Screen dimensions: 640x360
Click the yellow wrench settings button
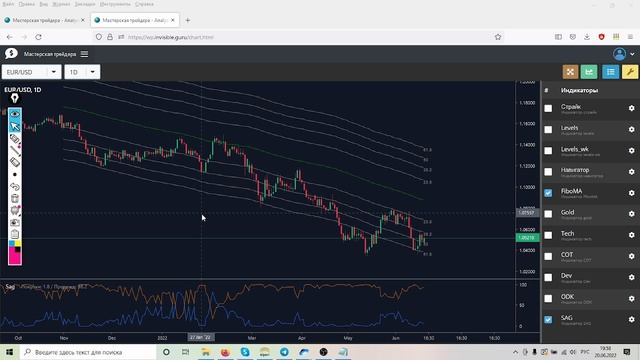[x=630, y=72]
